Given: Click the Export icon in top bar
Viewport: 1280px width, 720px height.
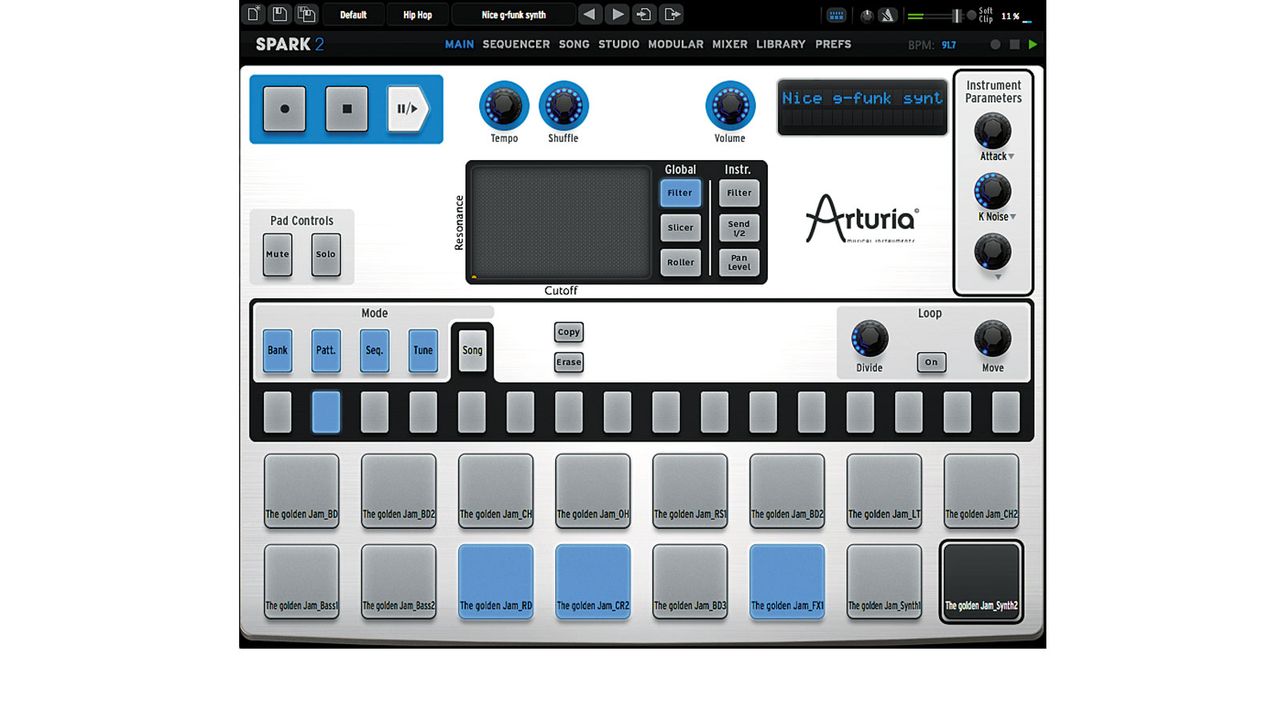Looking at the screenshot, I should [672, 14].
